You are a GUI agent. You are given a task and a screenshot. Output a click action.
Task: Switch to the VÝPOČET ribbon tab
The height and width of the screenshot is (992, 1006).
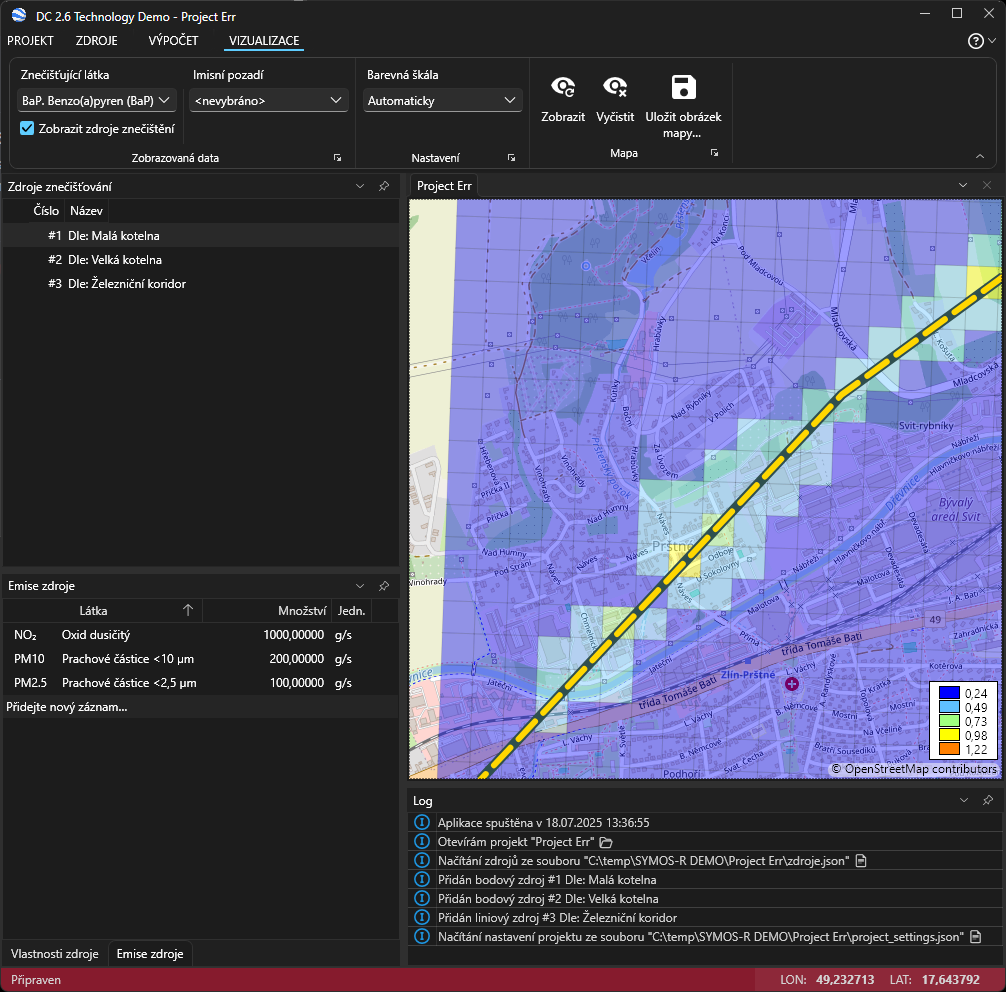click(173, 41)
